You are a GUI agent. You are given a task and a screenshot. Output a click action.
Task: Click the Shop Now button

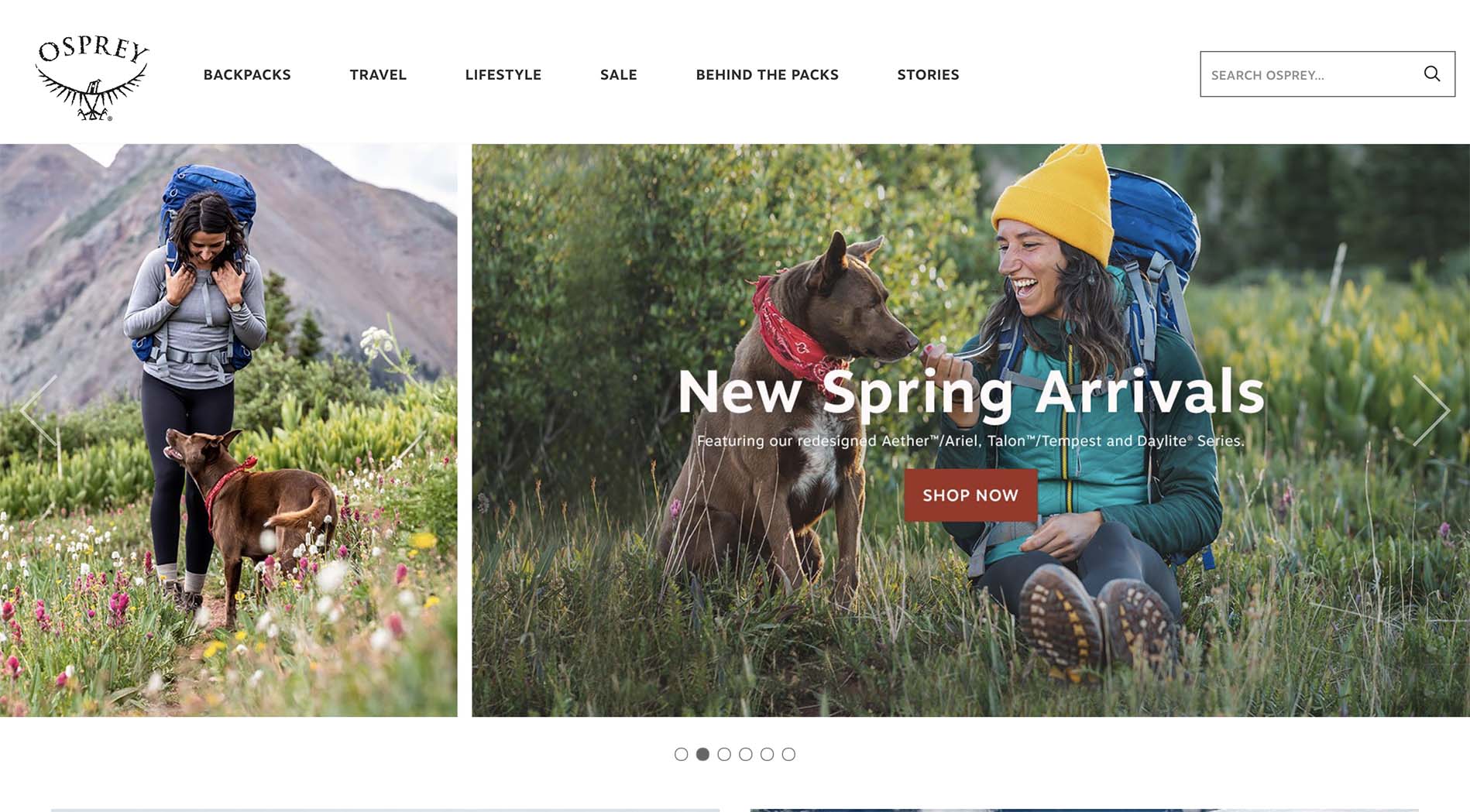tap(970, 495)
